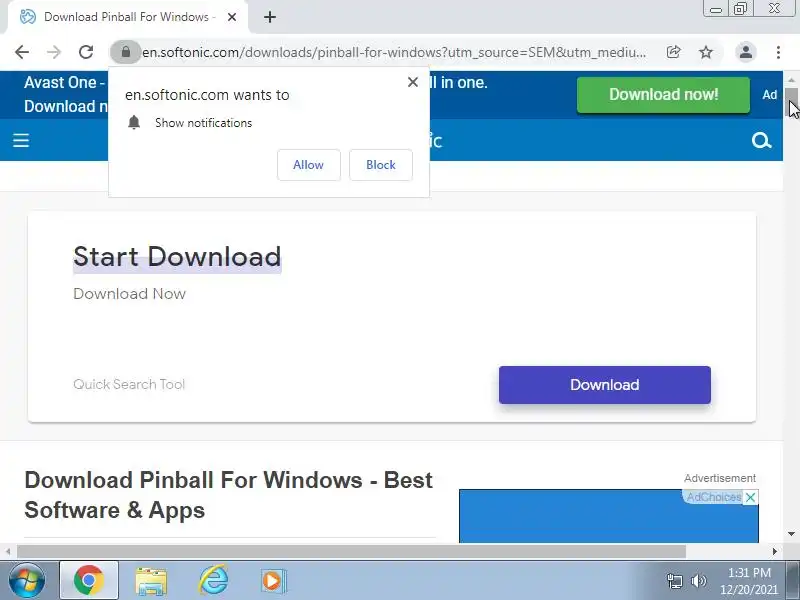Image resolution: width=800 pixels, height=600 pixels.
Task: Click the Download Now text
Action: click(x=130, y=294)
